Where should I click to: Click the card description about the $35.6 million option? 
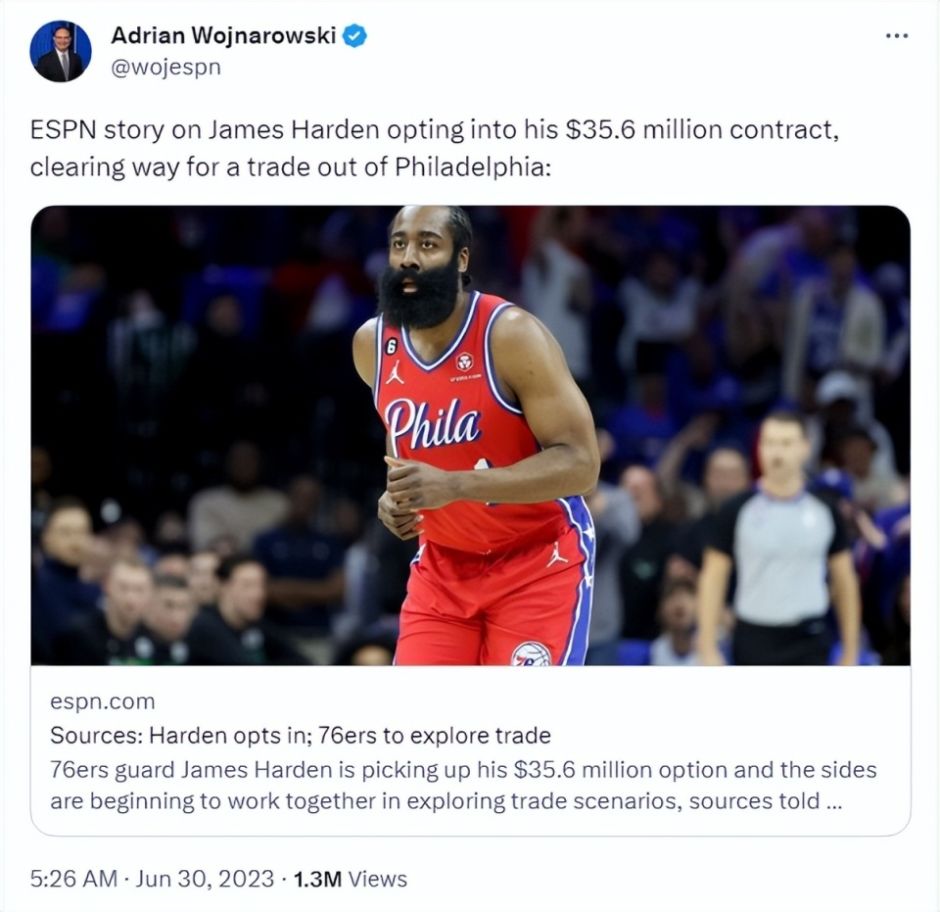coord(463,785)
